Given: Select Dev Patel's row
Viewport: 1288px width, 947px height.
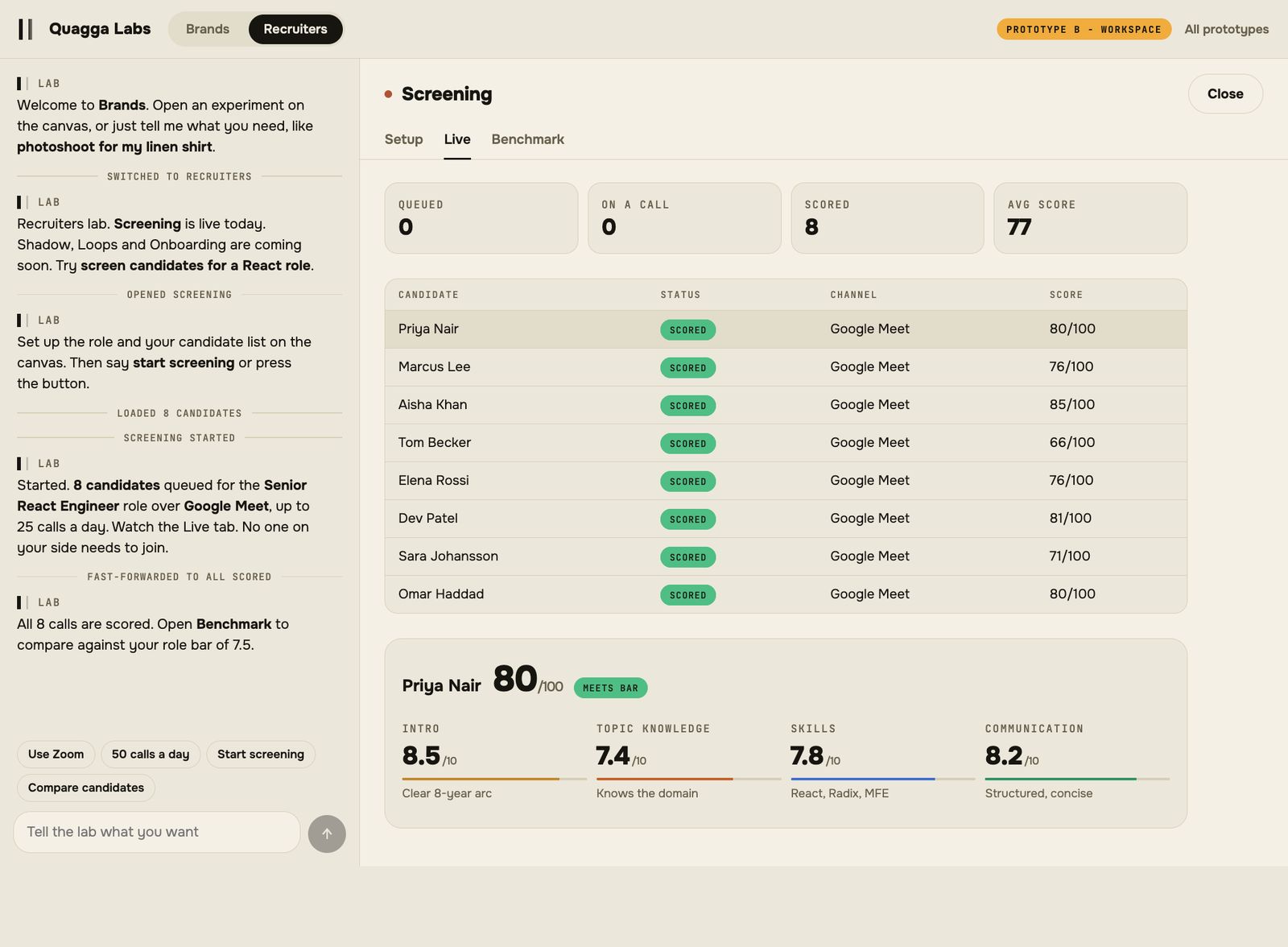Looking at the screenshot, I should [x=786, y=519].
